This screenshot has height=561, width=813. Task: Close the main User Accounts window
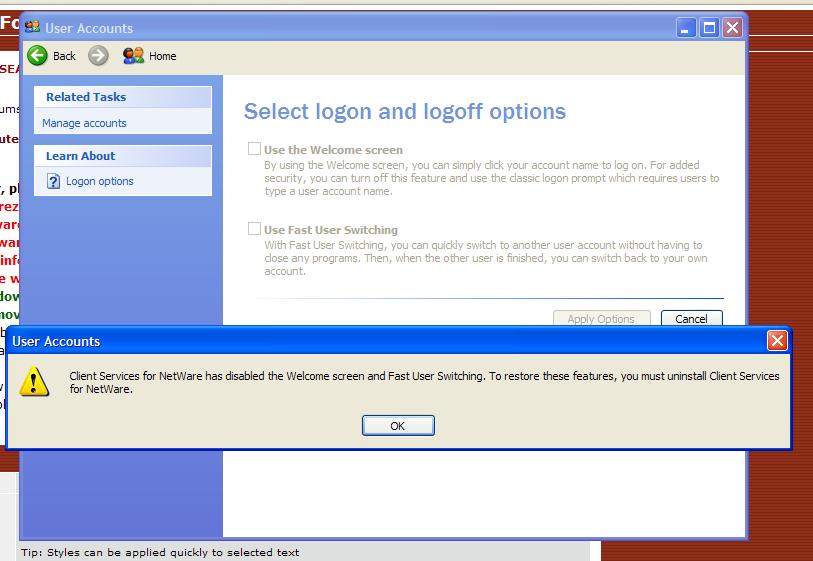[x=732, y=27]
